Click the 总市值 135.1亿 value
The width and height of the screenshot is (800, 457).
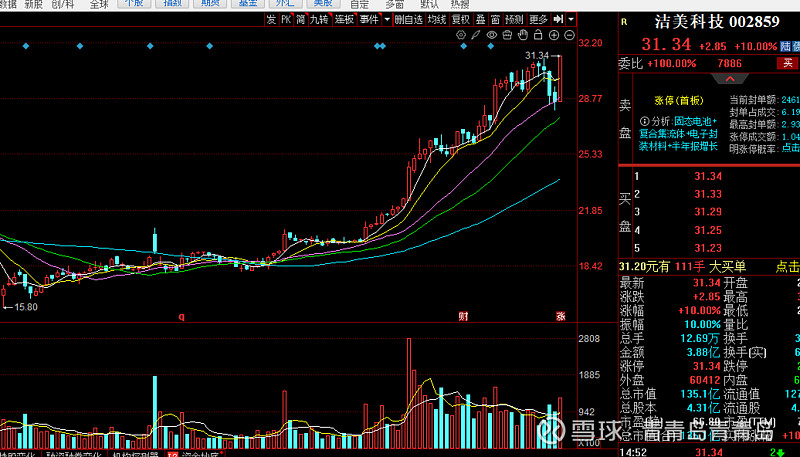[x=699, y=394]
